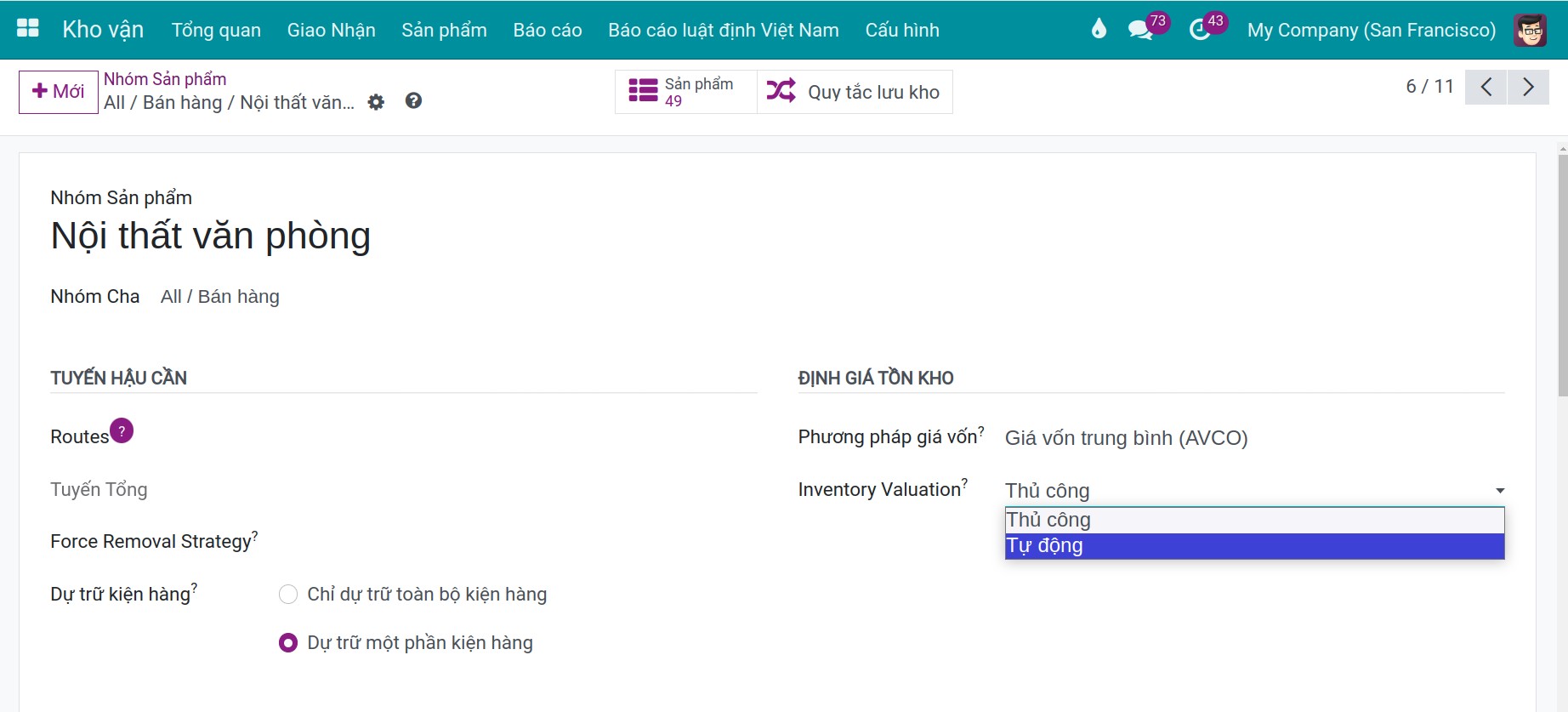
Task: Open the apps grid home menu
Action: coord(28,29)
